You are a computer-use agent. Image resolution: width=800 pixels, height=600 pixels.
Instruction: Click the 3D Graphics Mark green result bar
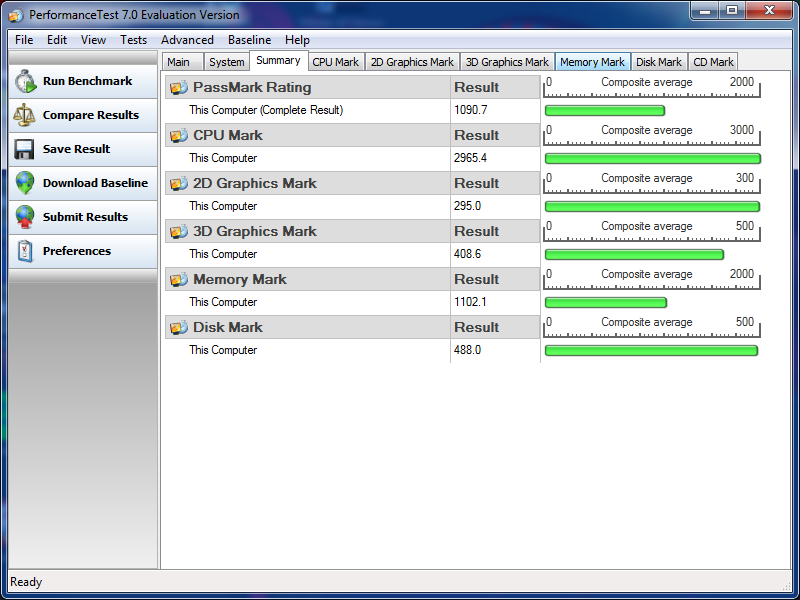[x=634, y=255]
